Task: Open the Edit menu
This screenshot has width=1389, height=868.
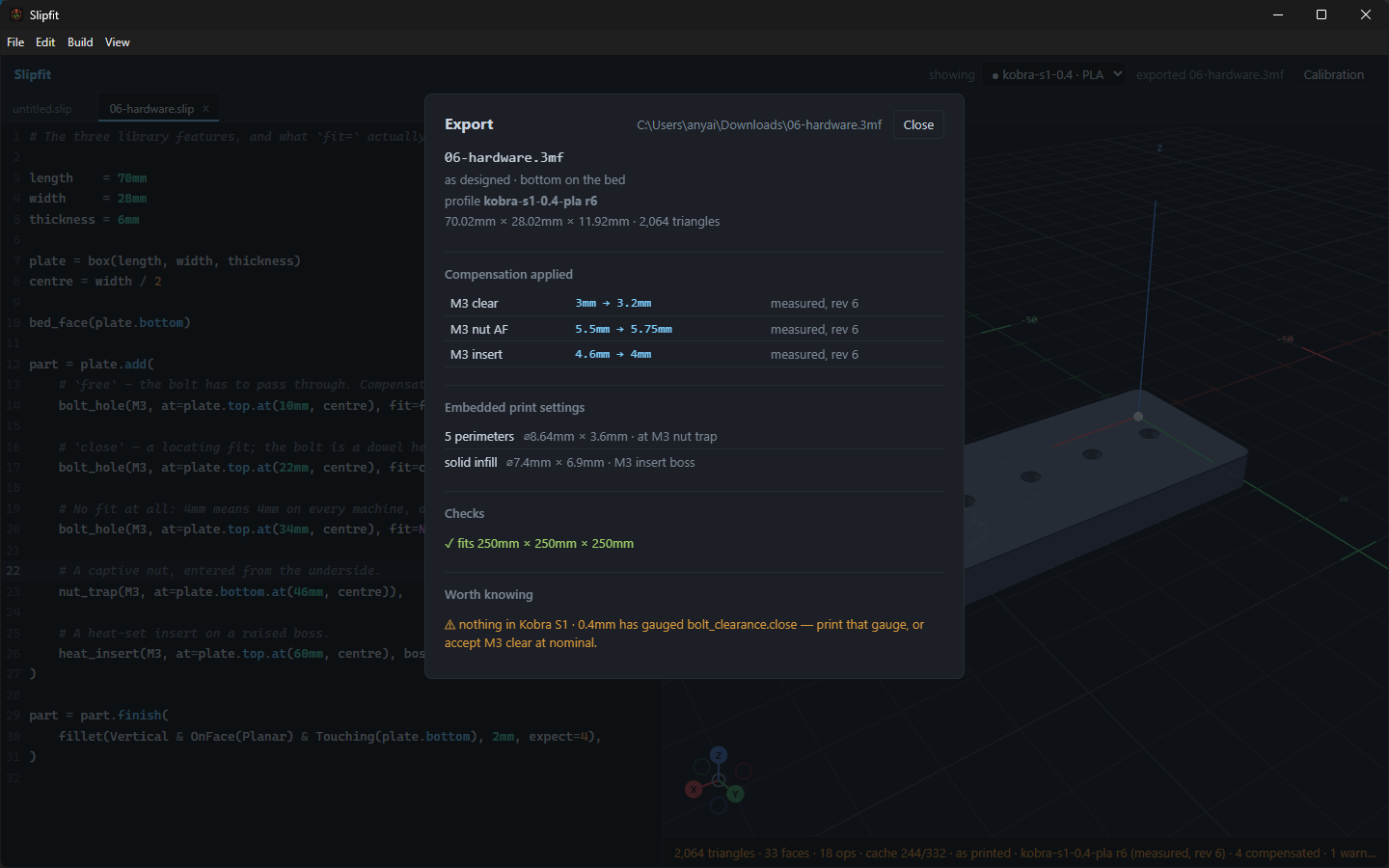Action: click(x=45, y=42)
